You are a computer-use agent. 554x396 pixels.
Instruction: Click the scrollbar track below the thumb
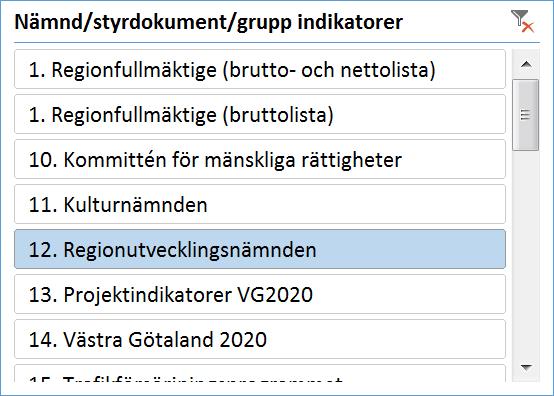click(526, 253)
